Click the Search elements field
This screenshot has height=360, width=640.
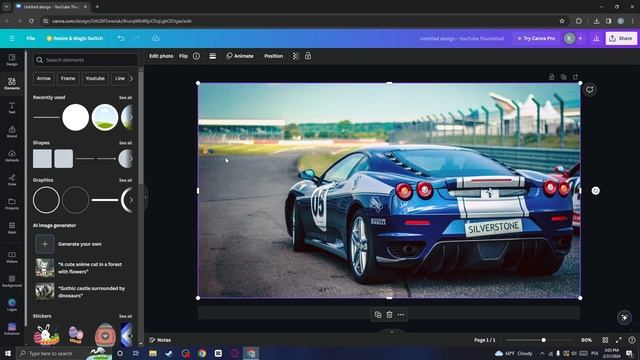tap(85, 60)
